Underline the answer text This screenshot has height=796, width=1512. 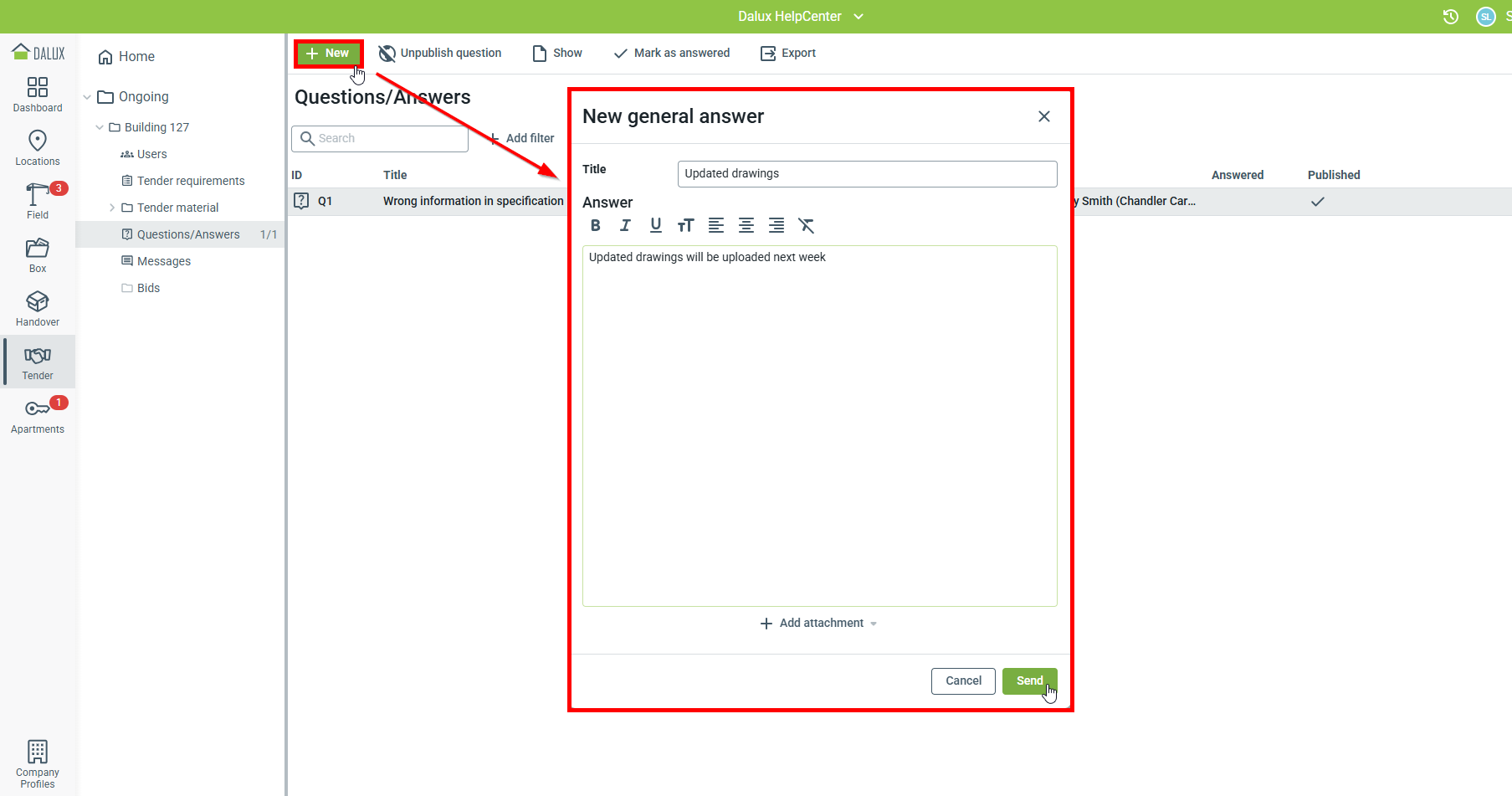click(655, 225)
